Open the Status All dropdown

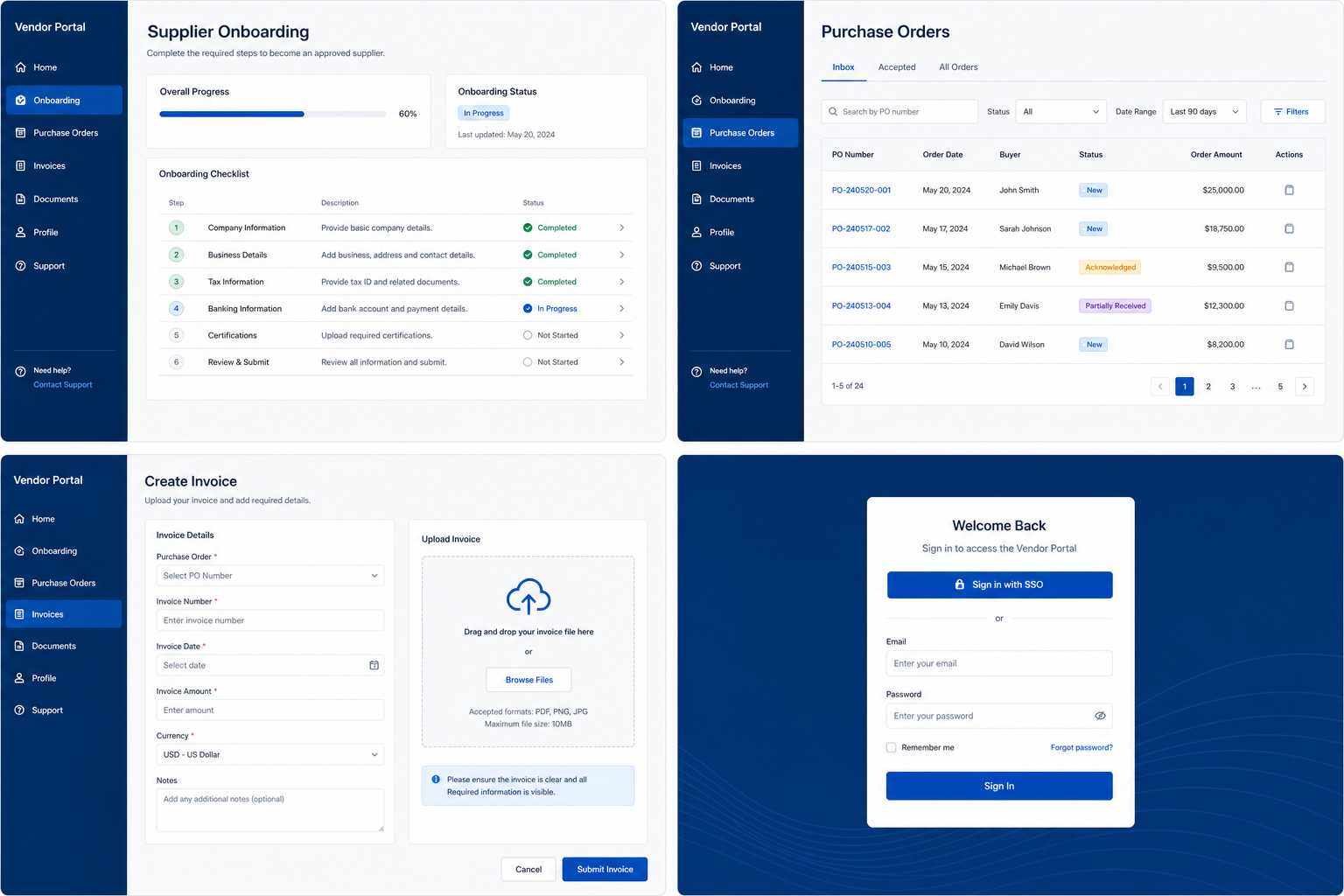click(1061, 111)
